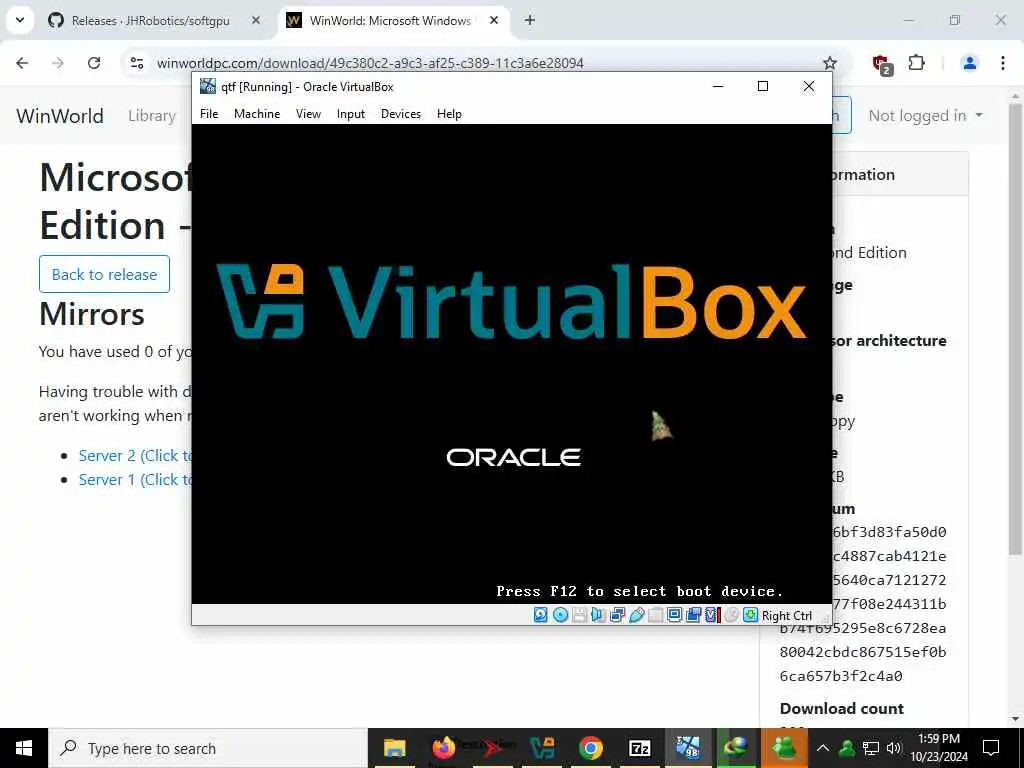Open the Windows notification center
This screenshot has height=768, width=1024.
pos(991,748)
